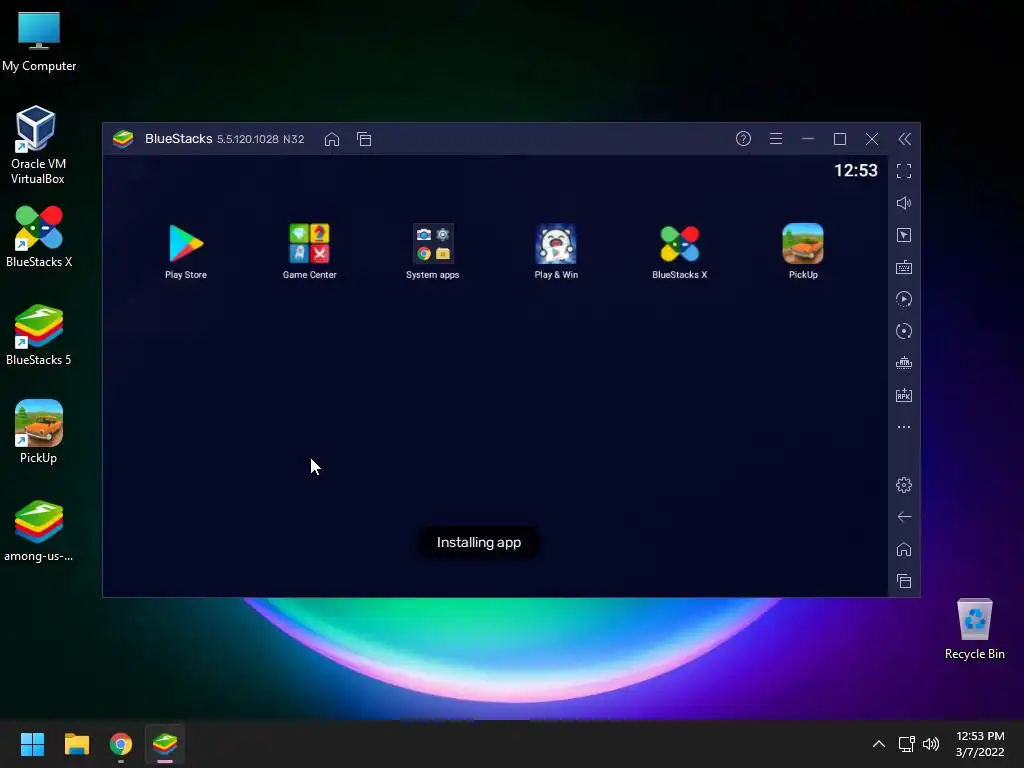Image resolution: width=1024 pixels, height=768 pixels.
Task: Open Google Chrome from the taskbar
Action: (x=121, y=744)
